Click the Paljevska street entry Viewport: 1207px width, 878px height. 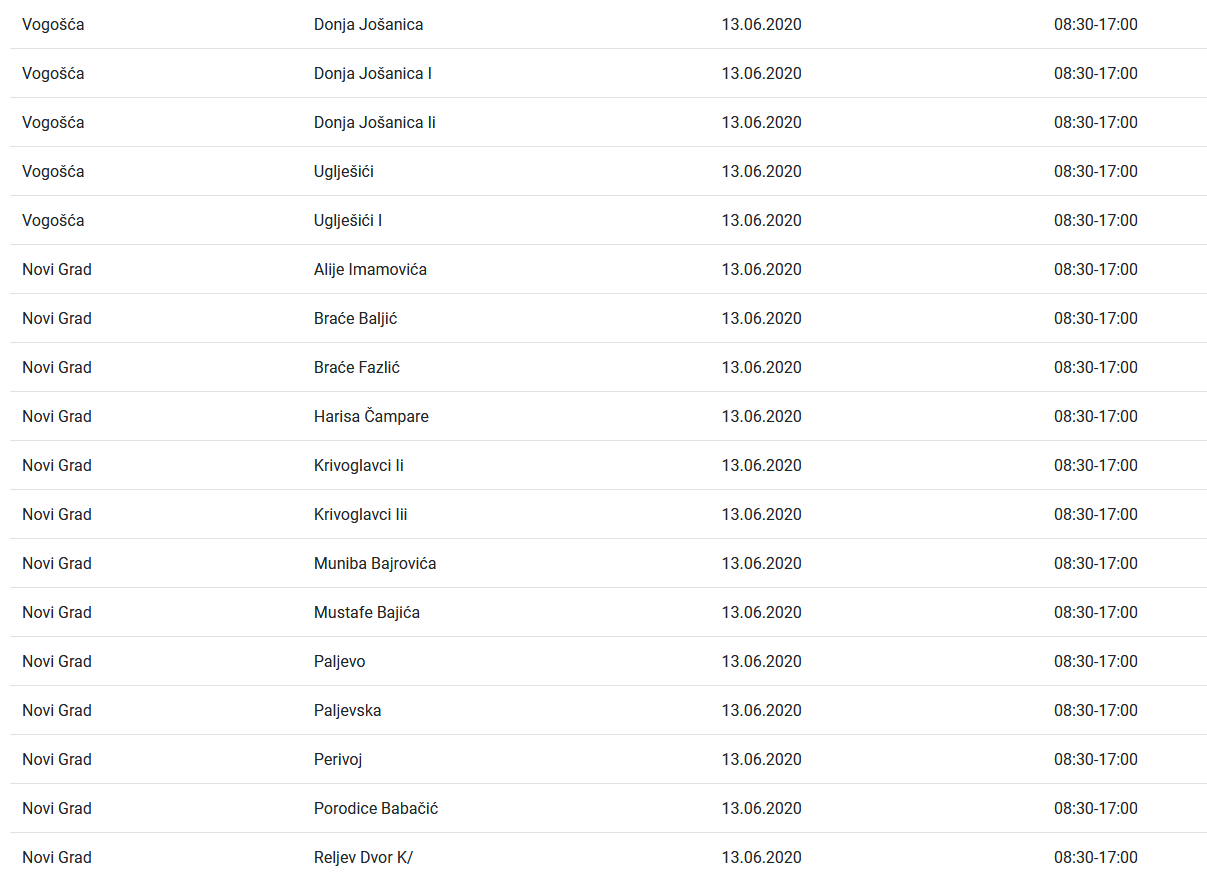(x=347, y=711)
